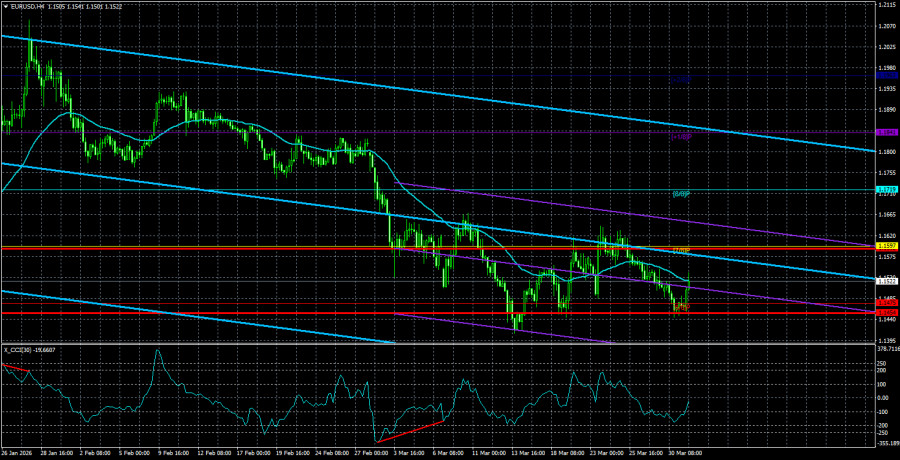This screenshot has height=460, width=900.
Task: Click the 26 Jan 2026 date label
Action: coord(22,453)
